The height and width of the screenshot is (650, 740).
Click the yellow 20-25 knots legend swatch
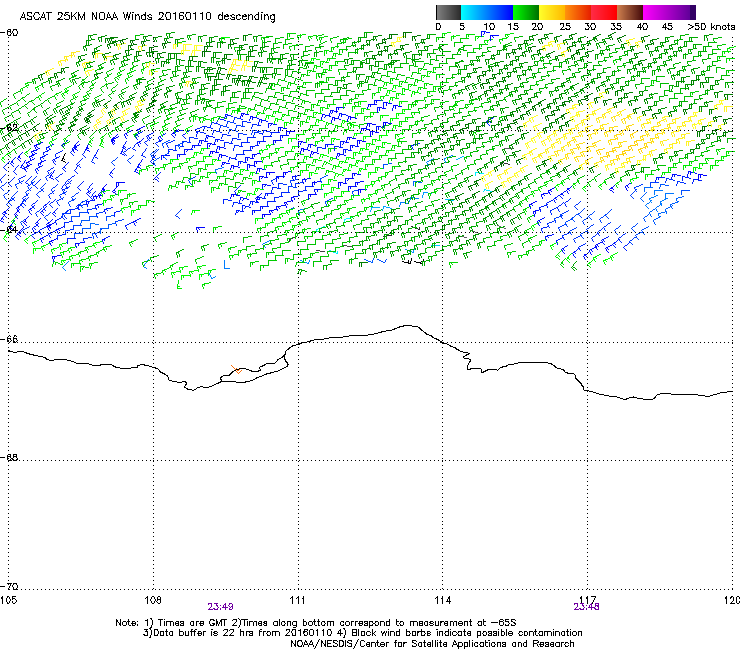[552, 12]
